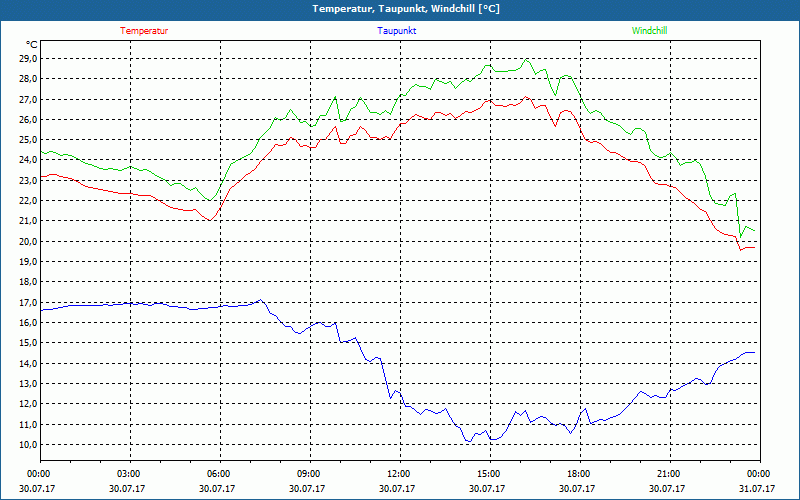Click the 27,0 y-axis value
The height and width of the screenshot is (500, 800).
pos(28,99)
